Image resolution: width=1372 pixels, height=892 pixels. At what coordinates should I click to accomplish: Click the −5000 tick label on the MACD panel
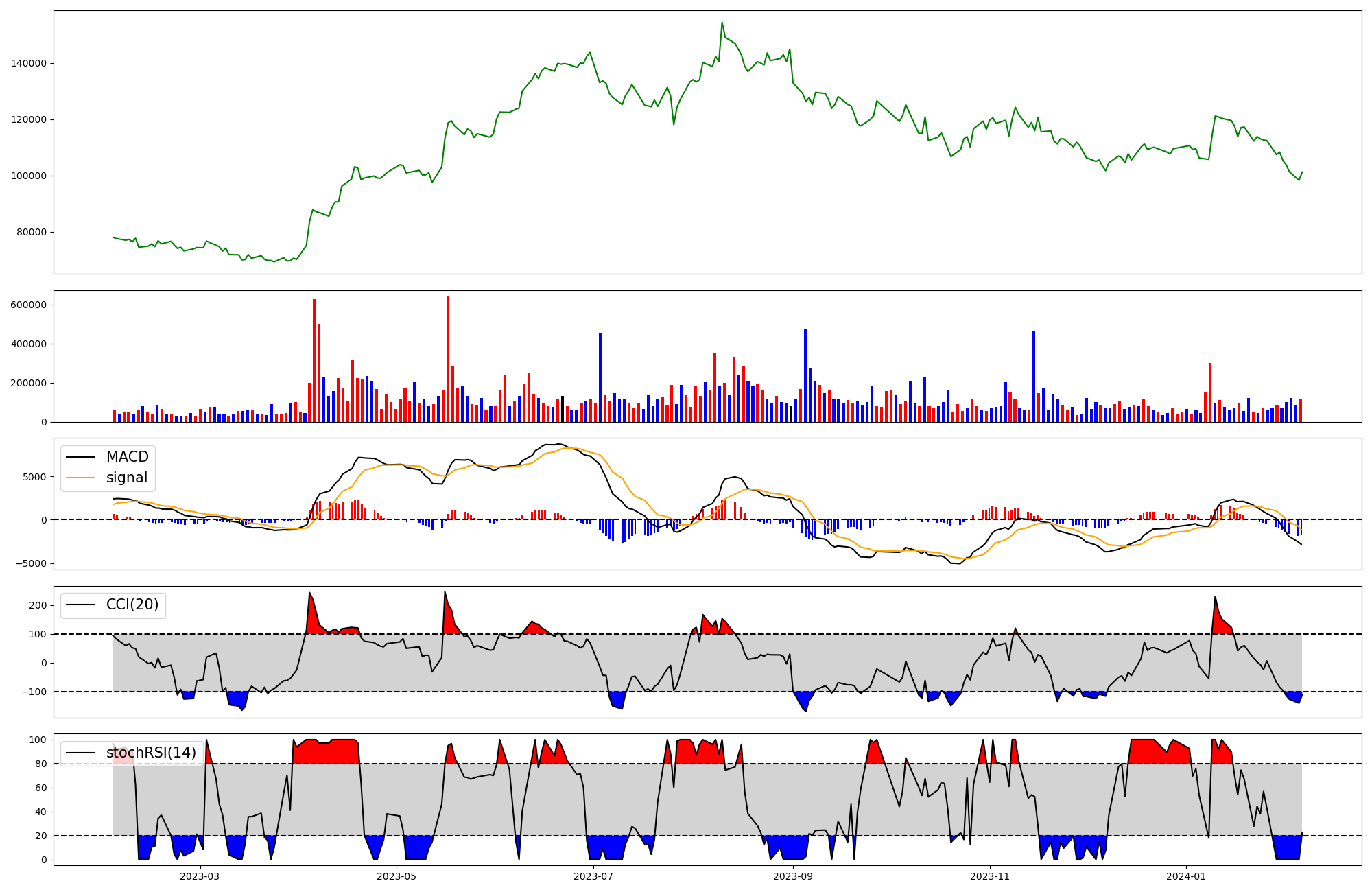pyautogui.click(x=32, y=564)
